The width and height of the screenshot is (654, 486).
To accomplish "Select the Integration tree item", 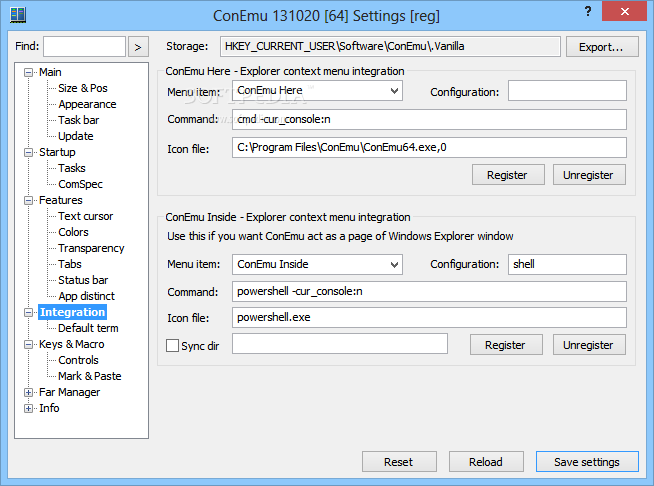I will (x=73, y=312).
